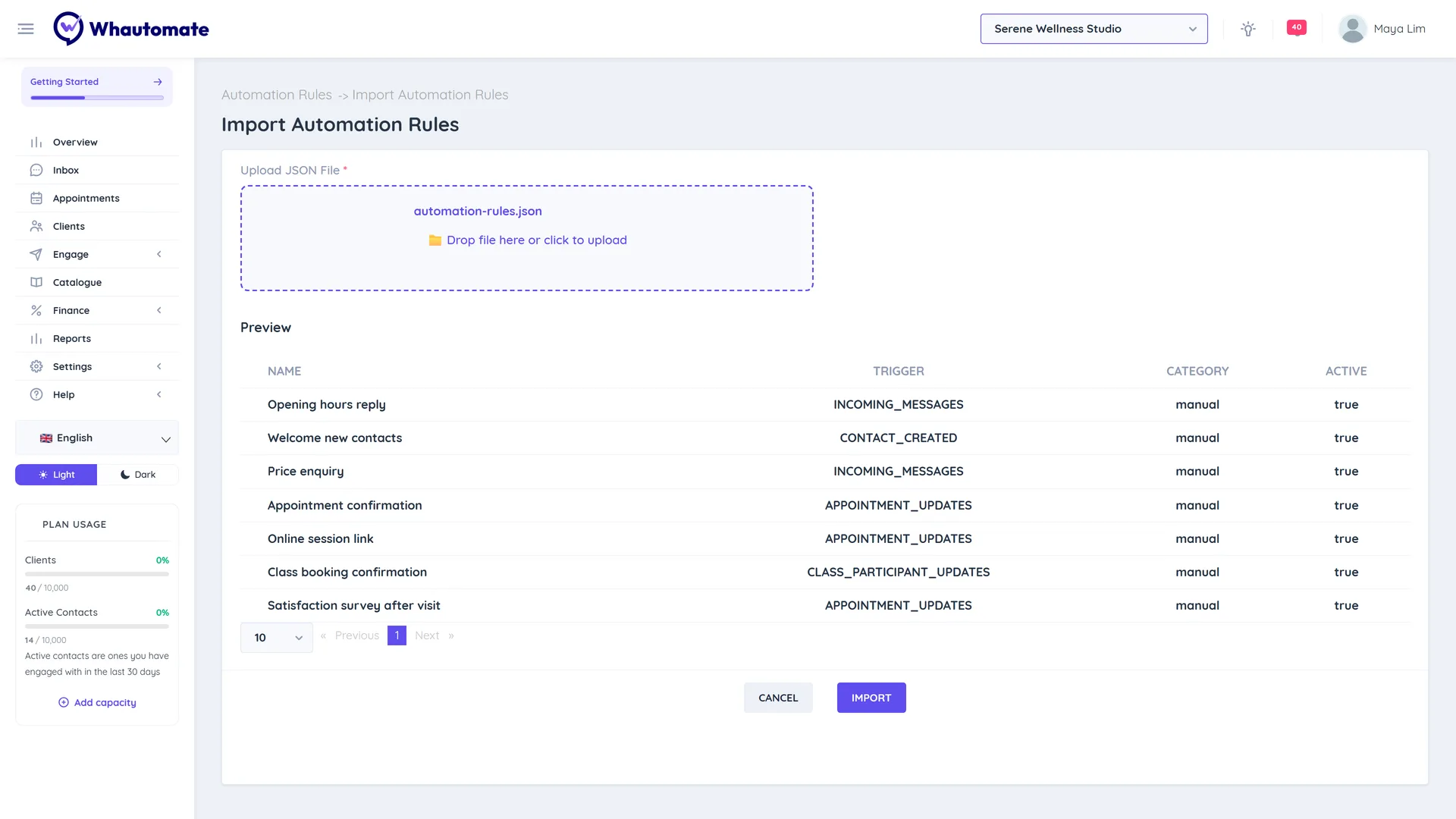This screenshot has height=819, width=1456.
Task: Open the hamburger menu icon
Action: [26, 29]
